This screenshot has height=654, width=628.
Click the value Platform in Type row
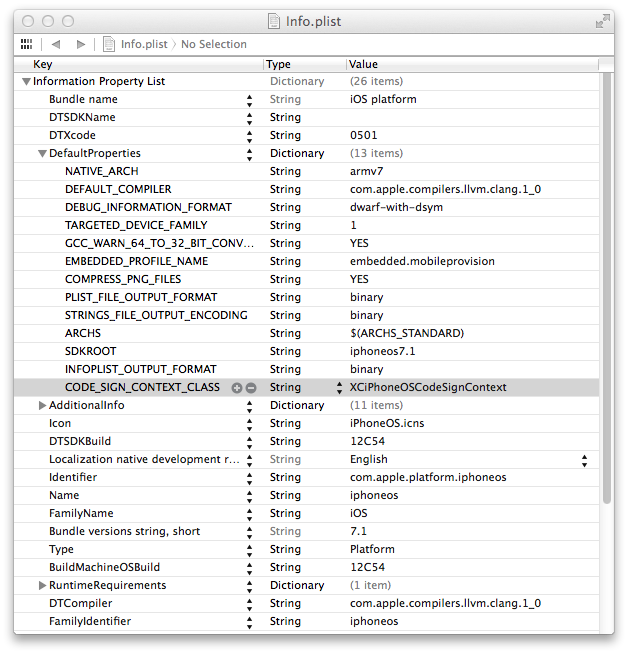pyautogui.click(x=372, y=549)
